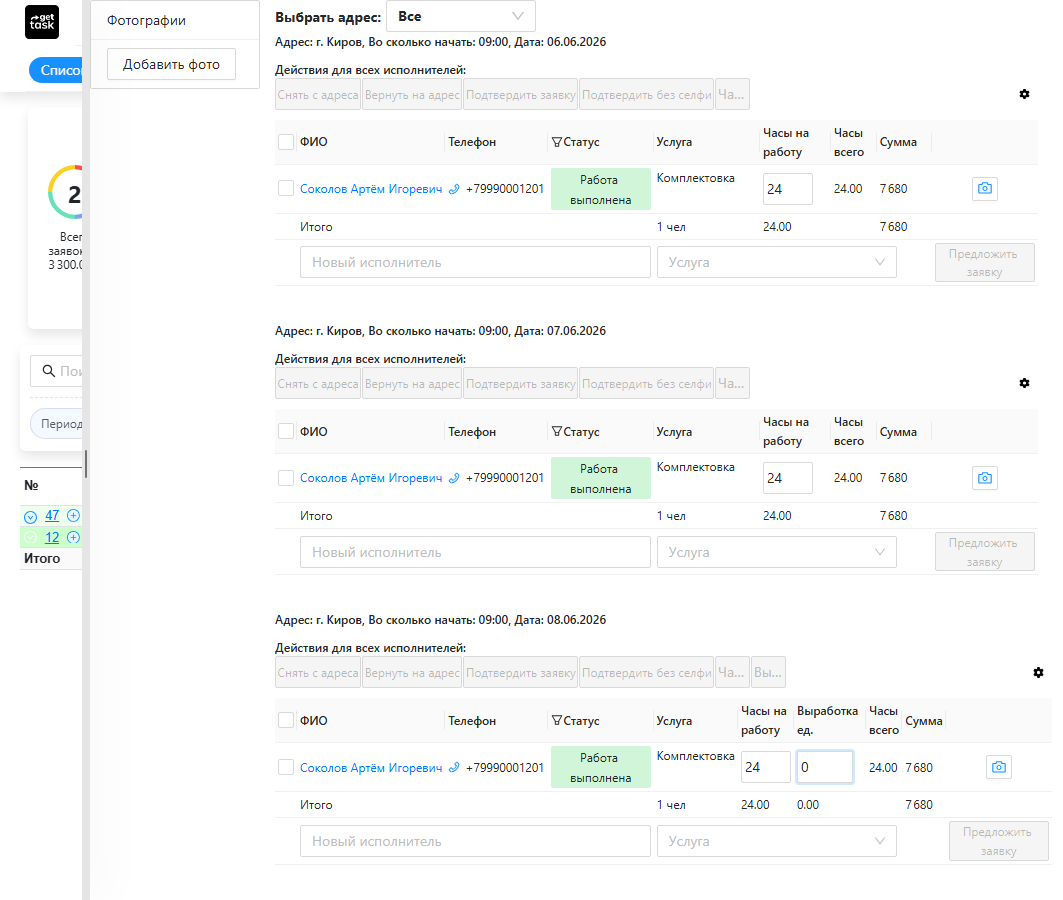The width and height of the screenshot is (1063, 900).
Task: Click plus icon next to request 47
Action: coord(73,516)
